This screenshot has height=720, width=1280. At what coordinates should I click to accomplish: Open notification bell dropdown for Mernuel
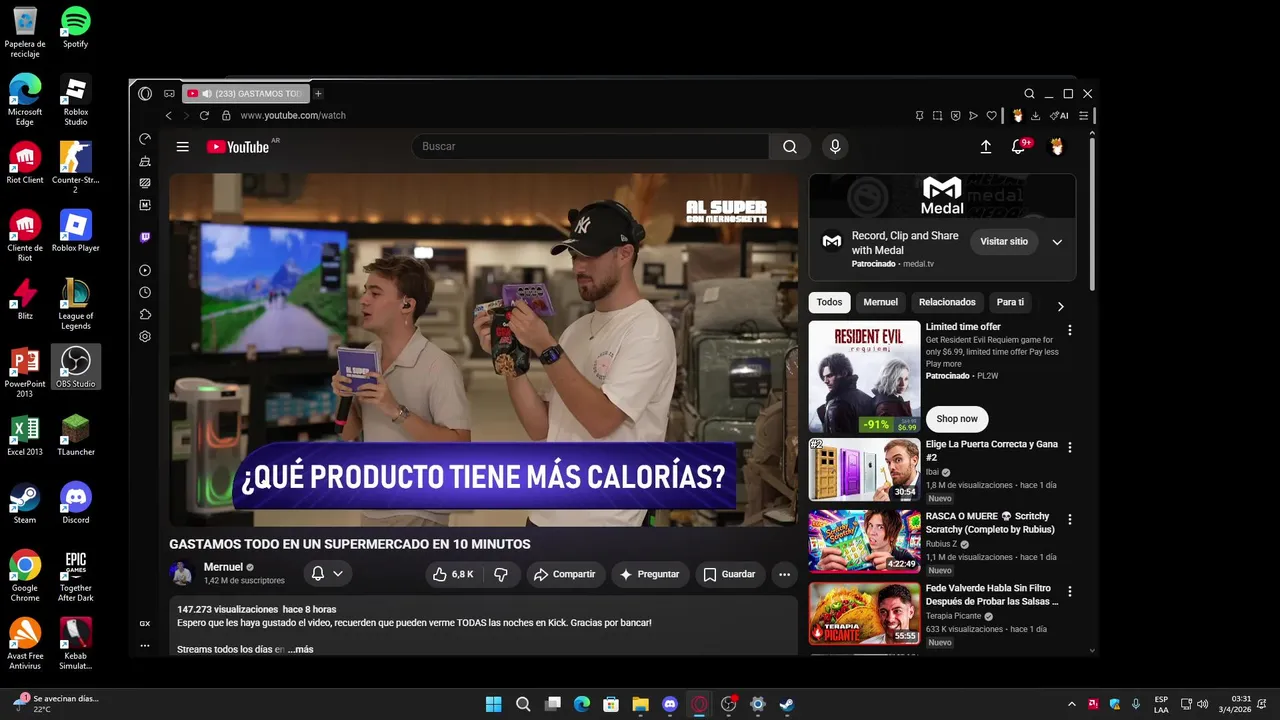point(327,574)
